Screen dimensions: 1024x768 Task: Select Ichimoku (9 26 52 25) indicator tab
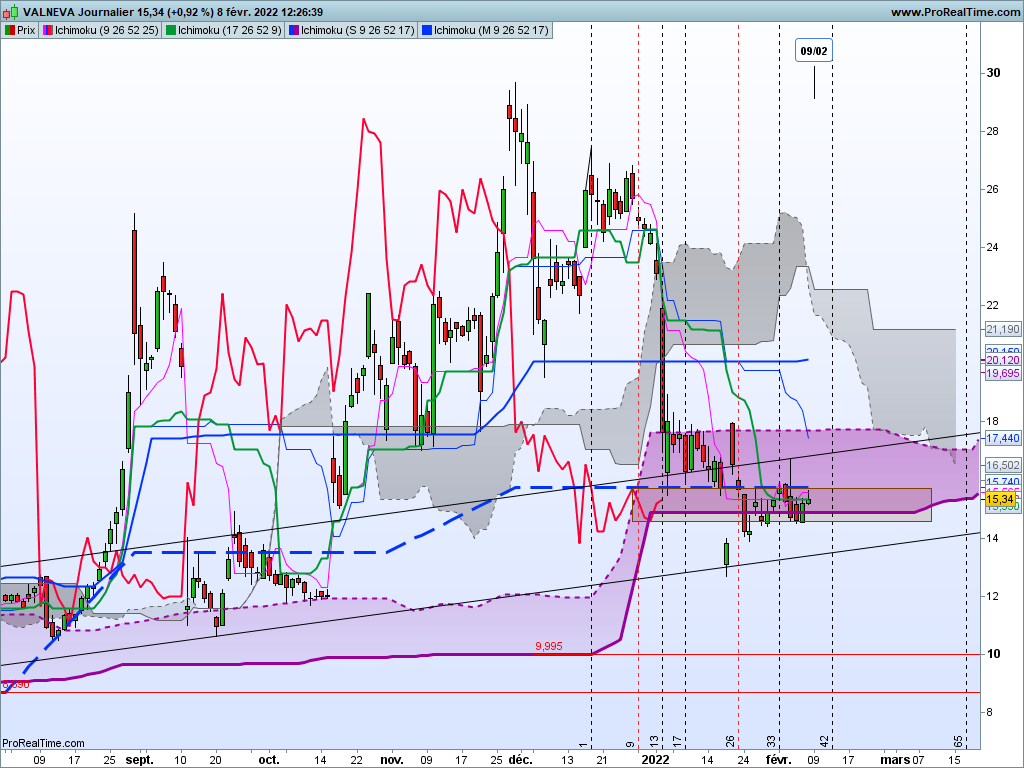pyautogui.click(x=100, y=30)
